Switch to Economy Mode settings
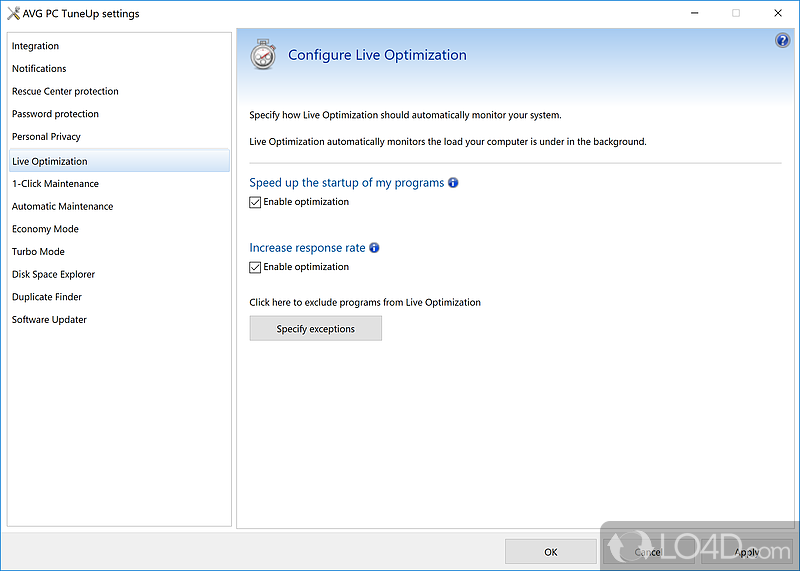 click(x=45, y=229)
